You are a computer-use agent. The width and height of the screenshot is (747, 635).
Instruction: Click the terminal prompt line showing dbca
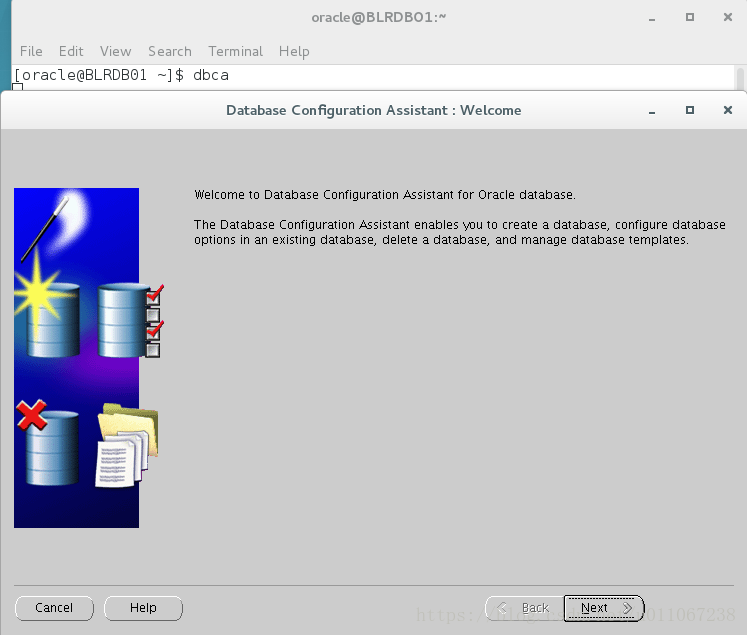(x=121, y=75)
